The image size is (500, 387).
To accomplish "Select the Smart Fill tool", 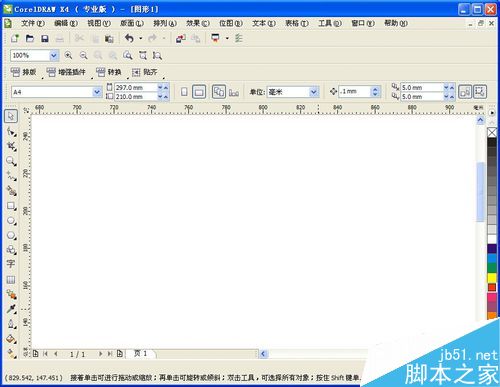I will [11, 191].
